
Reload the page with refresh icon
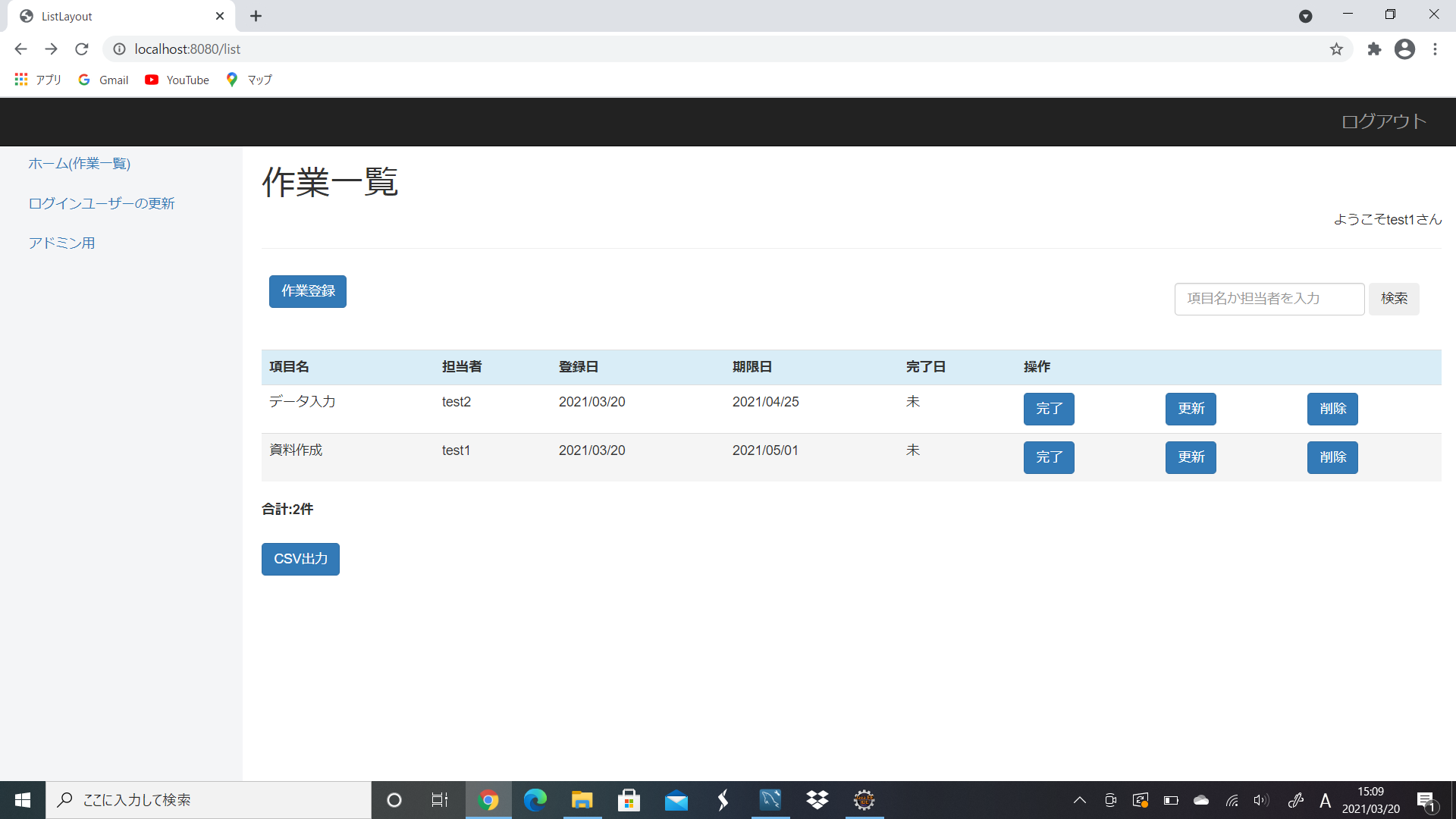pyautogui.click(x=82, y=49)
